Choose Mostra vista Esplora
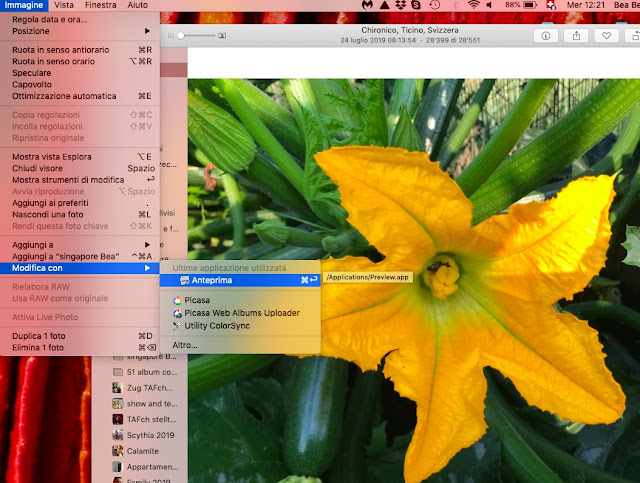Viewport: 640px width, 483px height. pyautogui.click(x=80, y=157)
